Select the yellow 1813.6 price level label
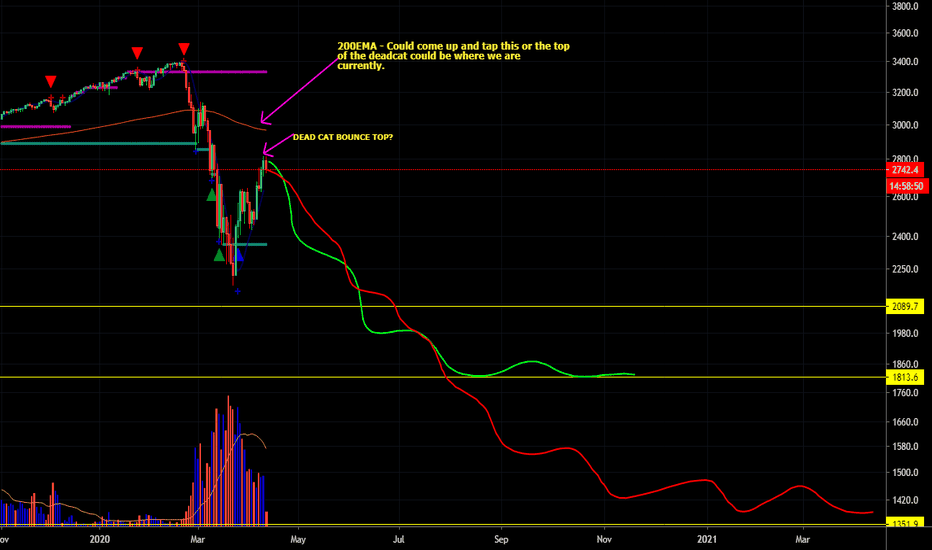The image size is (932, 550). pos(905,377)
